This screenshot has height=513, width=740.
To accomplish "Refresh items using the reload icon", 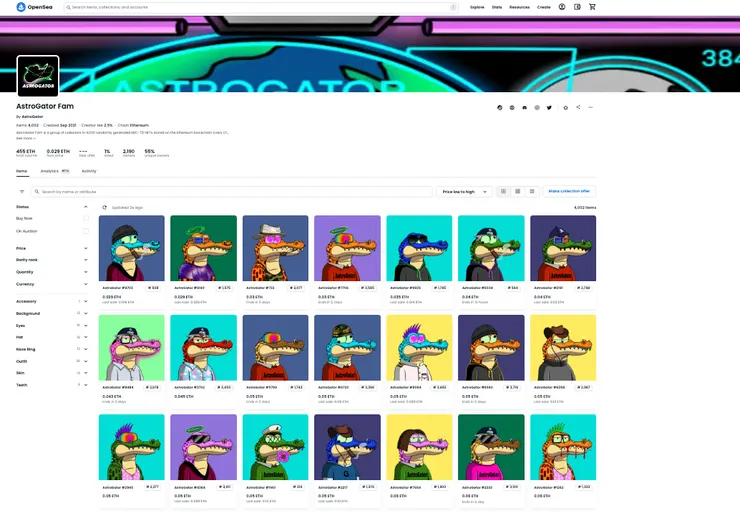I will (104, 207).
